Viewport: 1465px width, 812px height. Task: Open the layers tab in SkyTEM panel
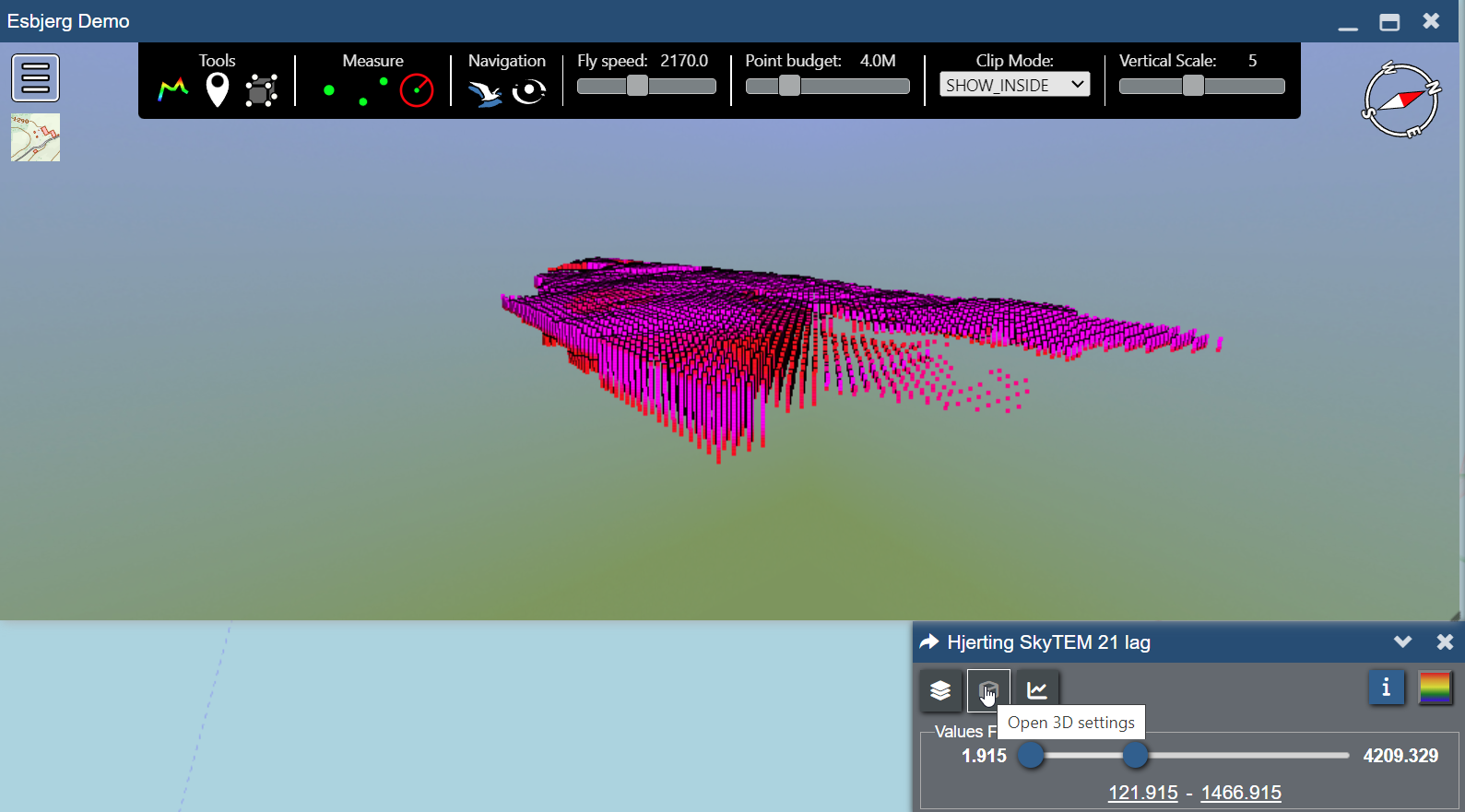click(940, 690)
